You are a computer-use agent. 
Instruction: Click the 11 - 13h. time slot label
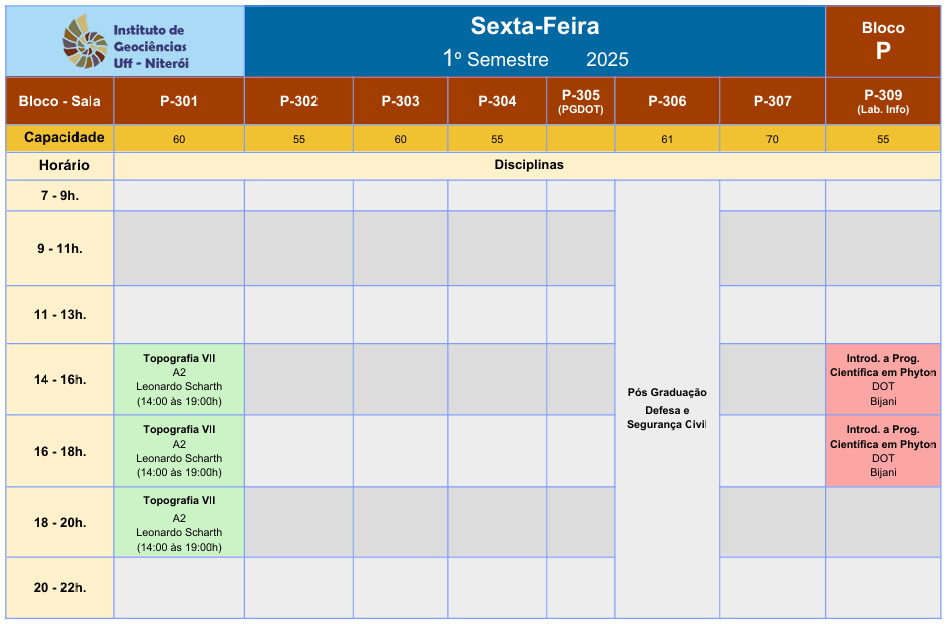pyautogui.click(x=60, y=314)
